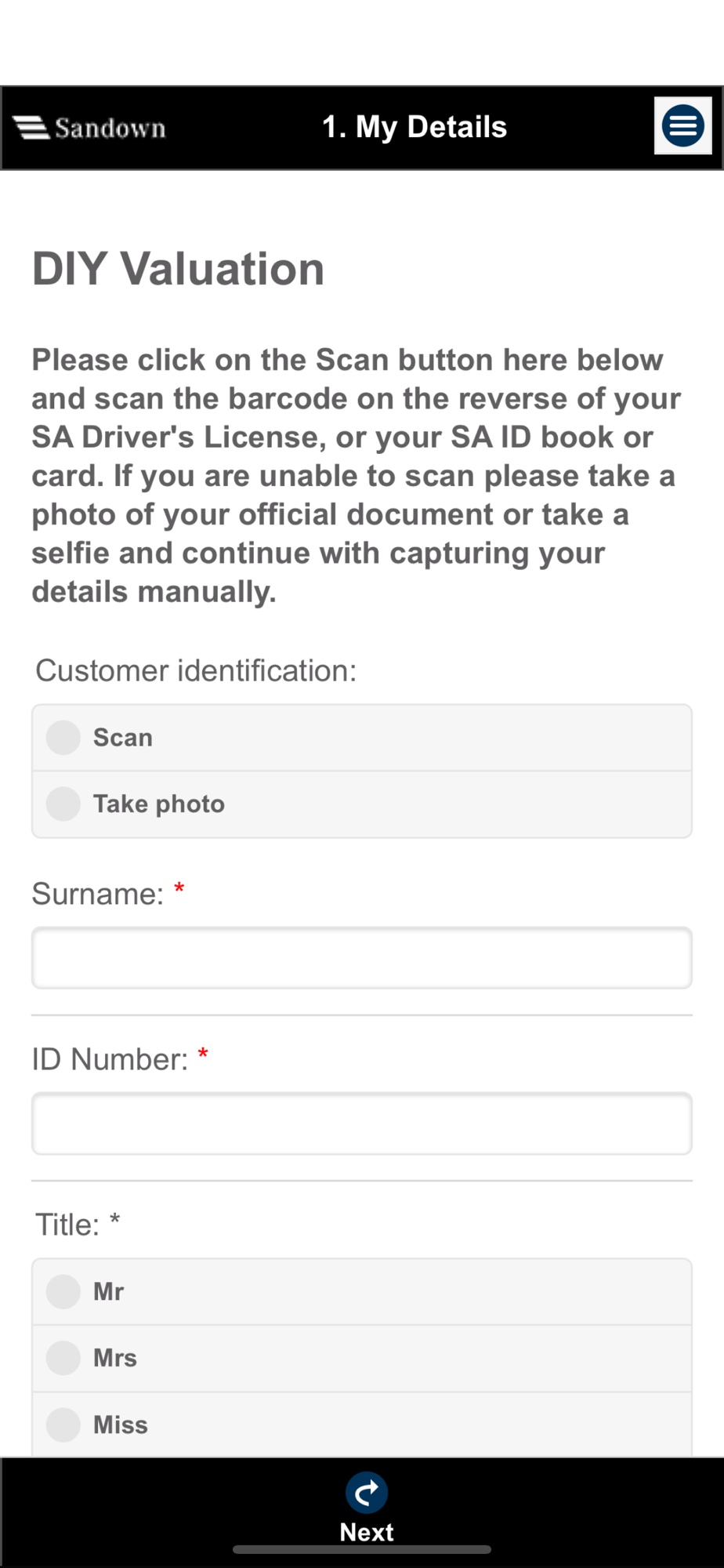Focus the Surname input field
The image size is (724, 1568).
click(362, 958)
